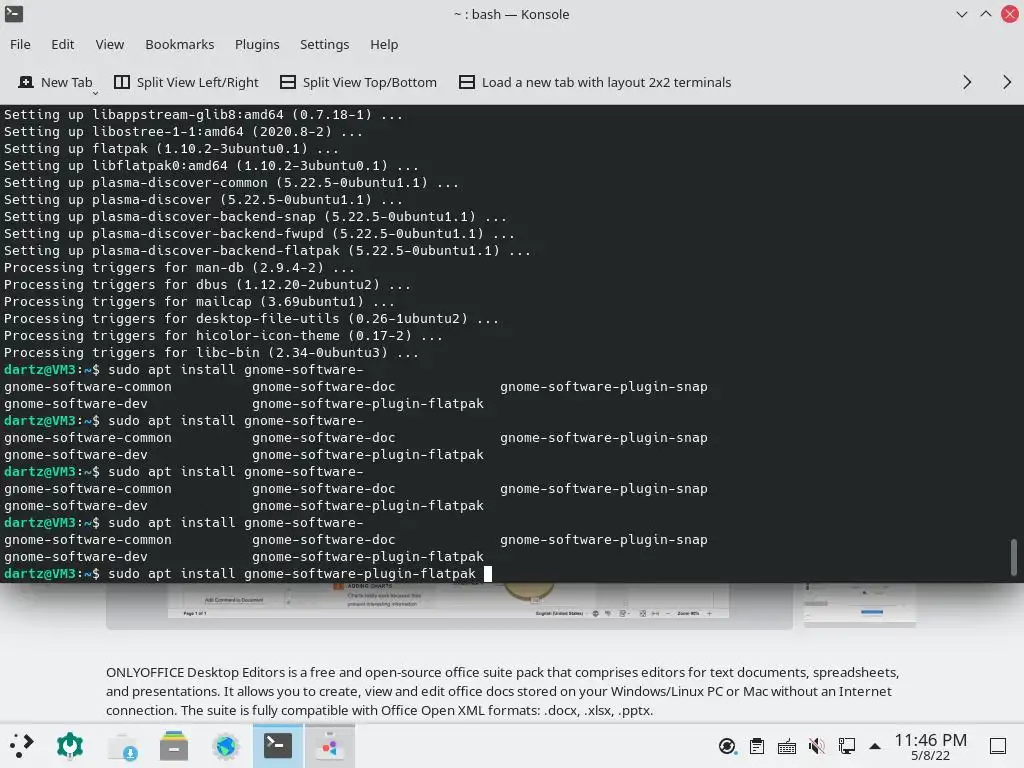
Task: Open the file manager taskbar icon
Action: pos(174,746)
